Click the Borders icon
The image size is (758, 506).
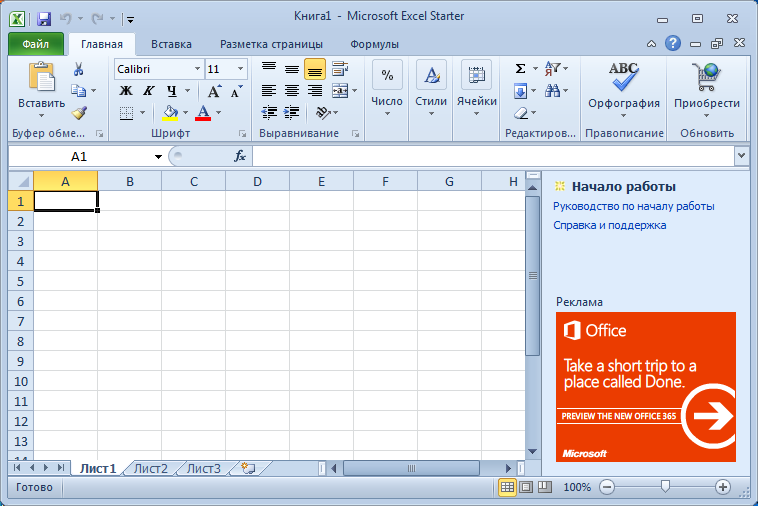[x=126, y=113]
